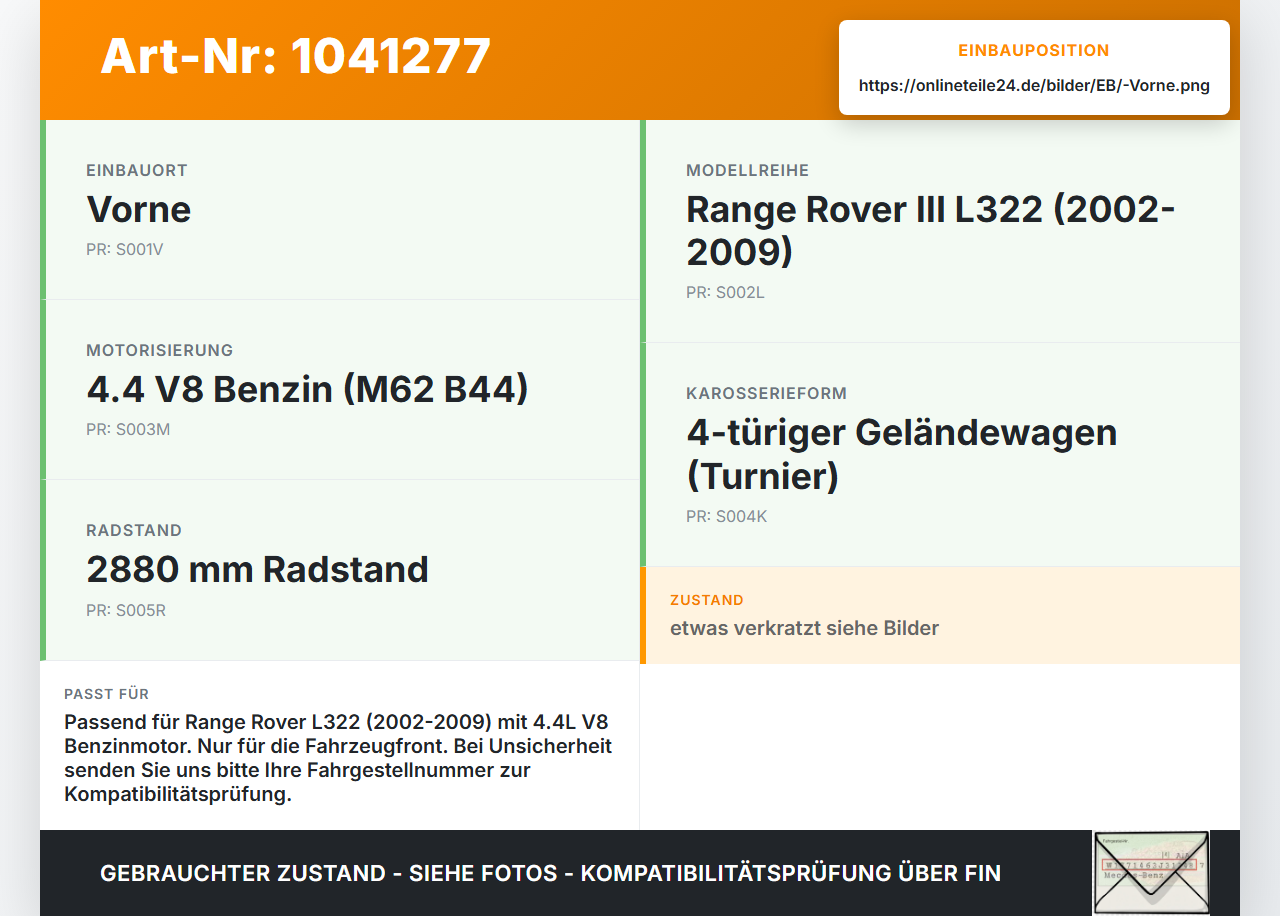Click the GEBRAUCHTER ZUSTAND footer banner text
Viewport: 1280px width, 916px height.
pyautogui.click(x=550, y=873)
